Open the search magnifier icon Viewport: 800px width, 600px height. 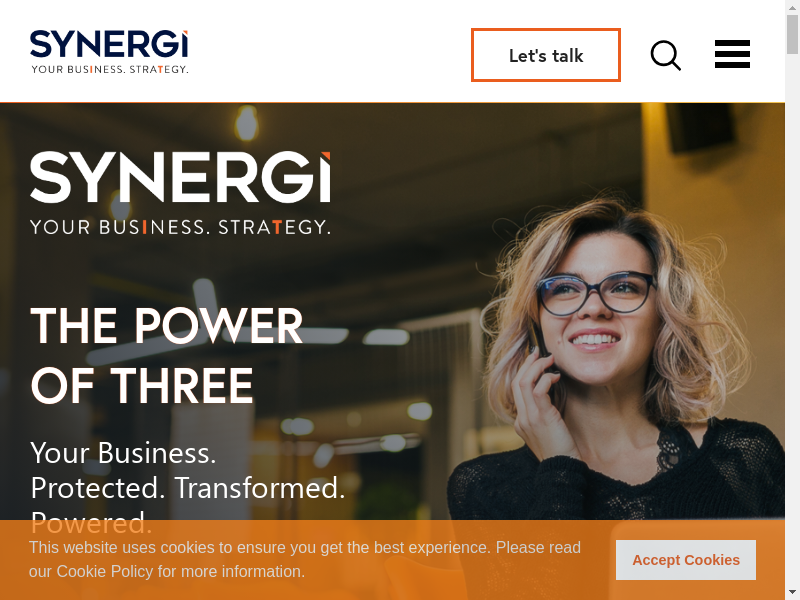click(666, 55)
